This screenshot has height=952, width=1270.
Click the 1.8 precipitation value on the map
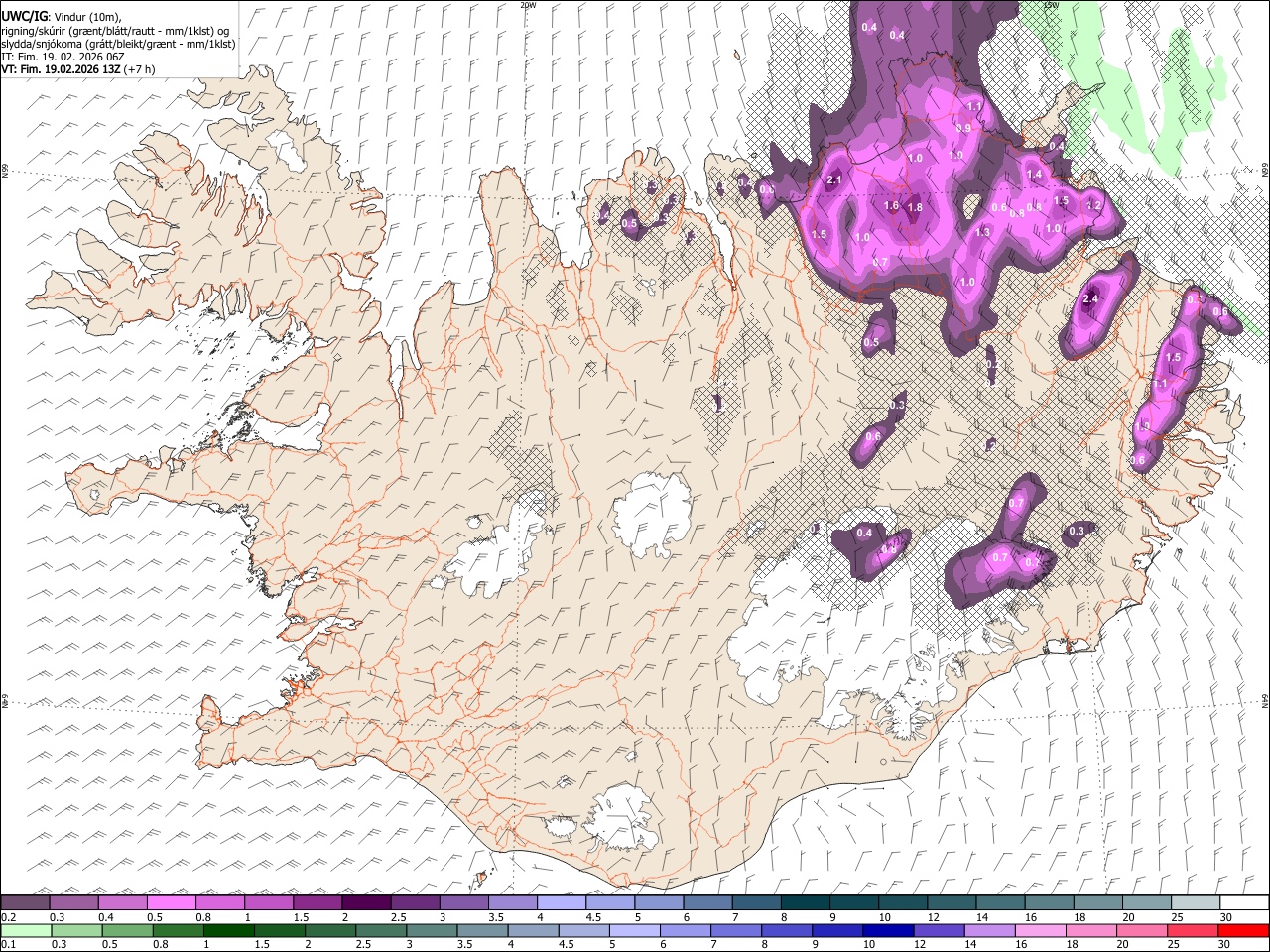click(915, 207)
